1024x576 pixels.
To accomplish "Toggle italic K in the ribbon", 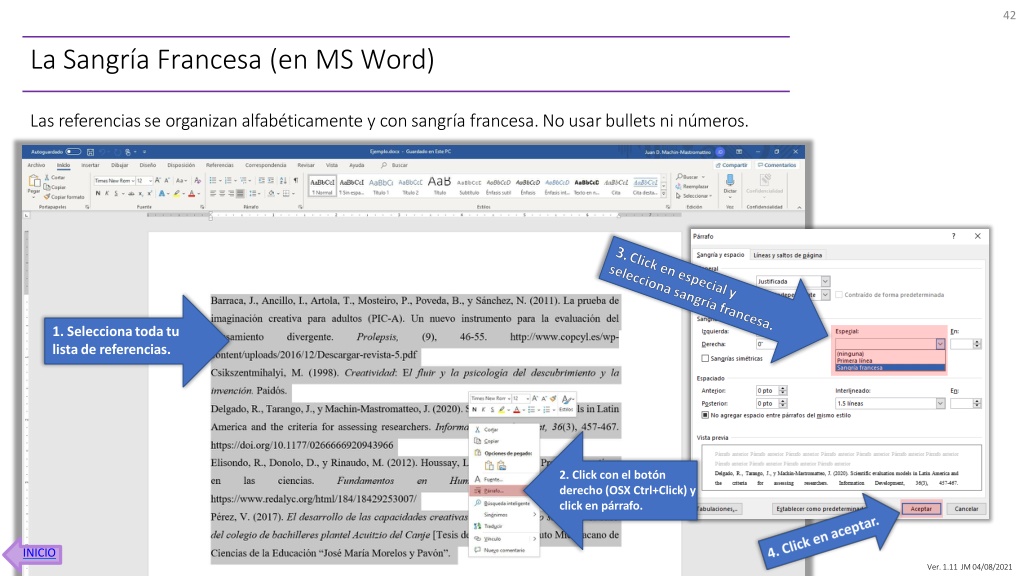I will 106,193.
